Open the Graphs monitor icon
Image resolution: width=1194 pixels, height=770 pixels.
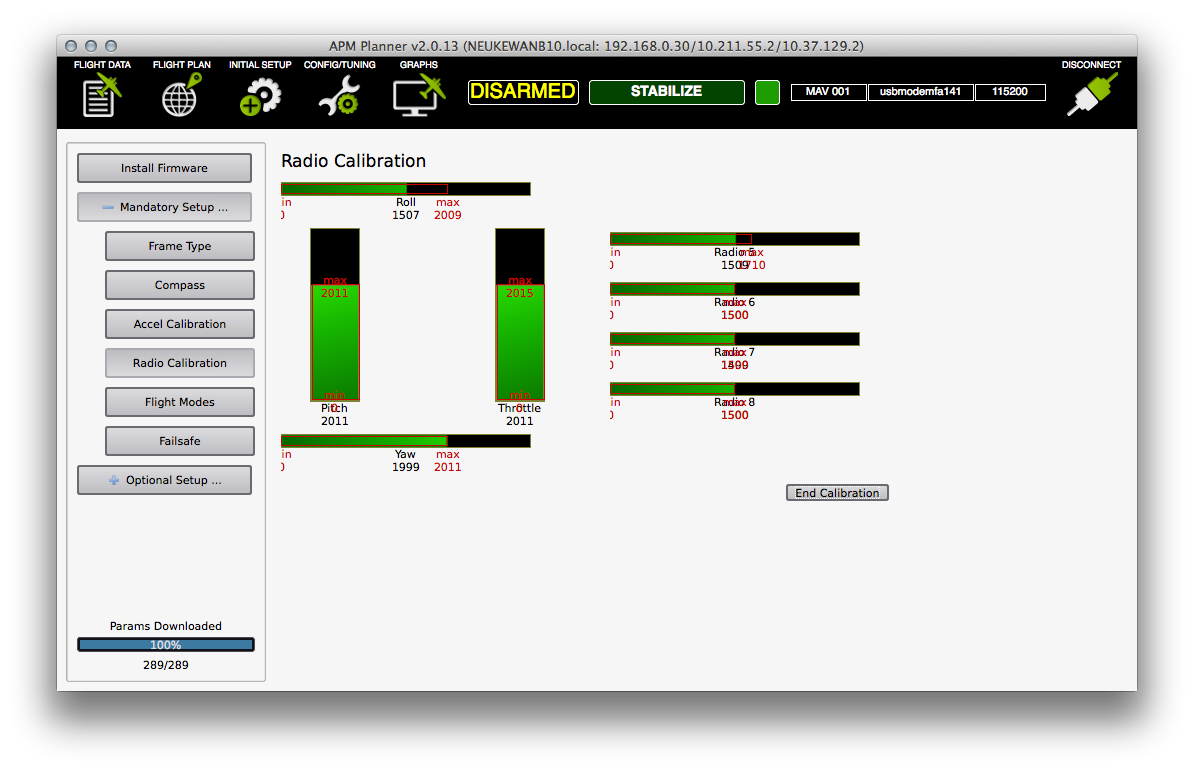click(418, 97)
